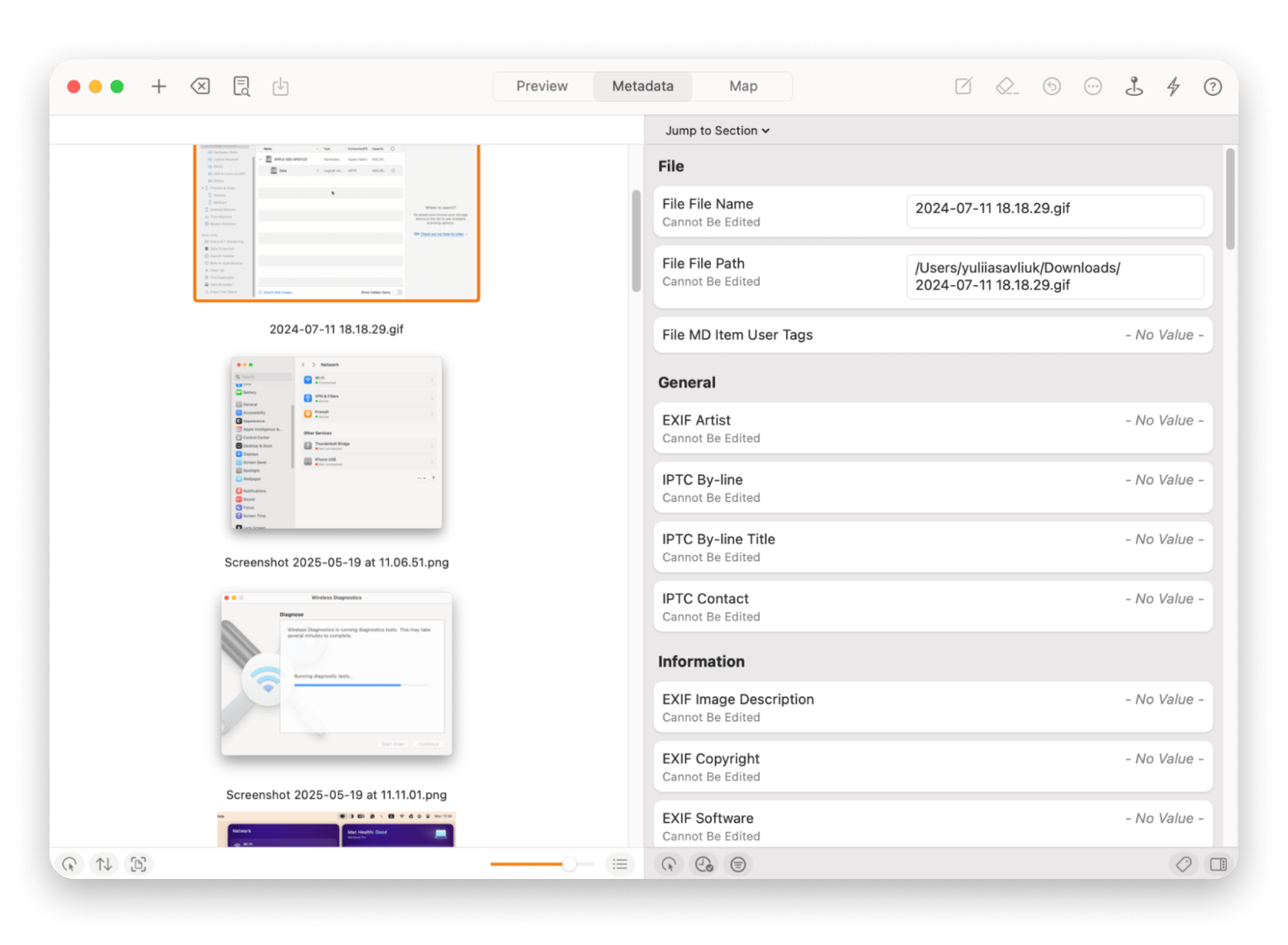The width and height of the screenshot is (1288, 945).
Task: Switch to the Map tab
Action: tap(743, 86)
